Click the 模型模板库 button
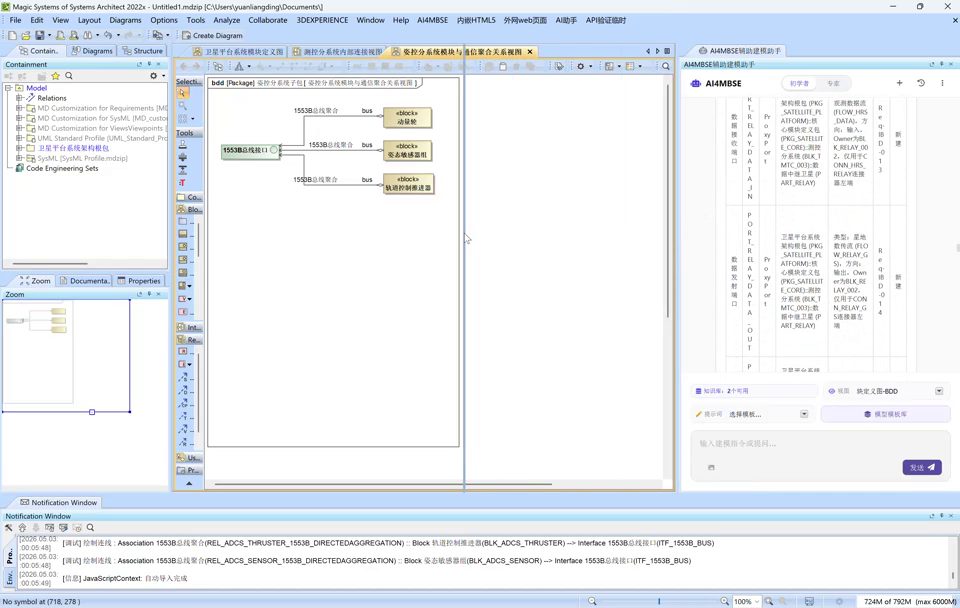This screenshot has height=608, width=960. 885,415
